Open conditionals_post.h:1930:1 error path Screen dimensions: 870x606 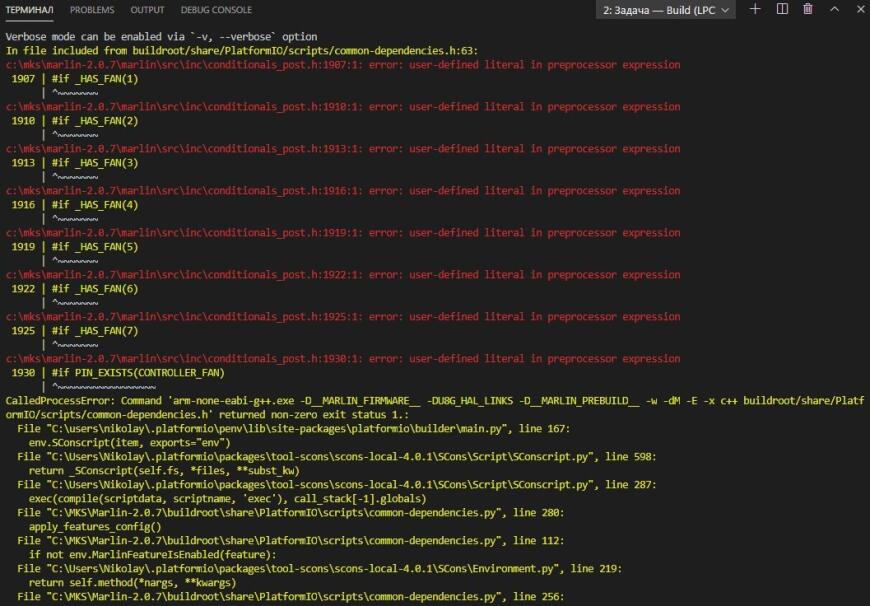click(184, 358)
